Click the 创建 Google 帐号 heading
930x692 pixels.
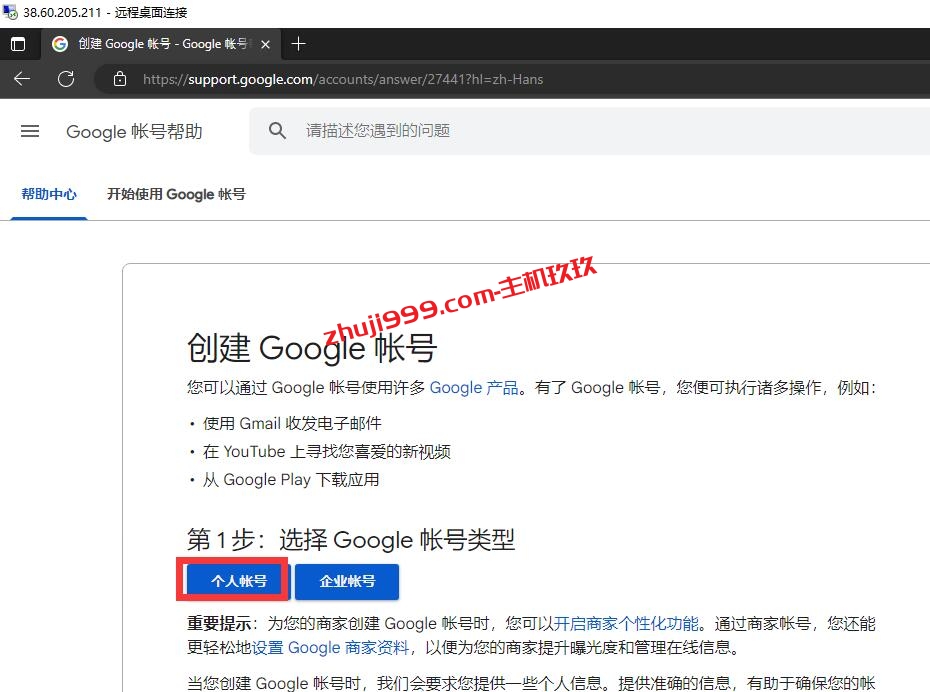pos(312,348)
